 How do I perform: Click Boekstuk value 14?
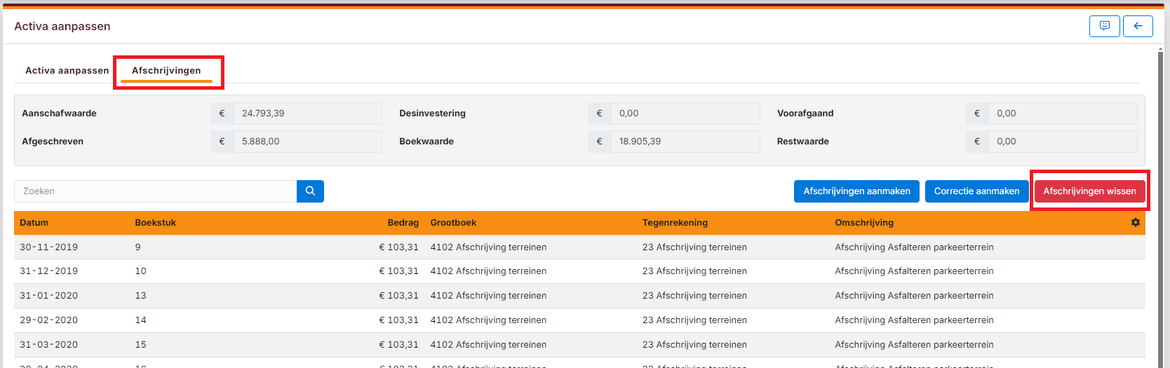[x=140, y=320]
